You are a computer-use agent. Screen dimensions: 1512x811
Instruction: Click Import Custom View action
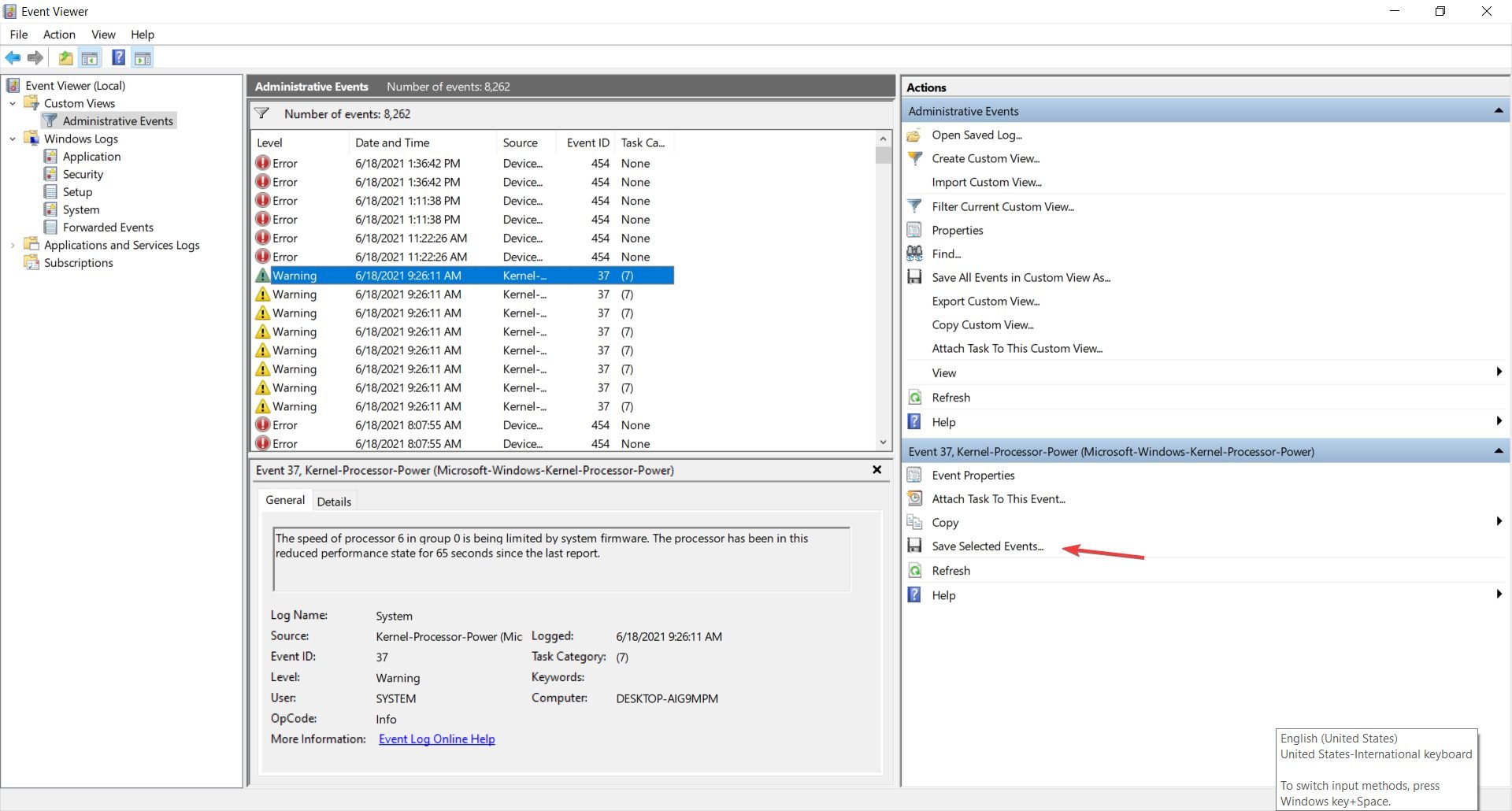987,182
